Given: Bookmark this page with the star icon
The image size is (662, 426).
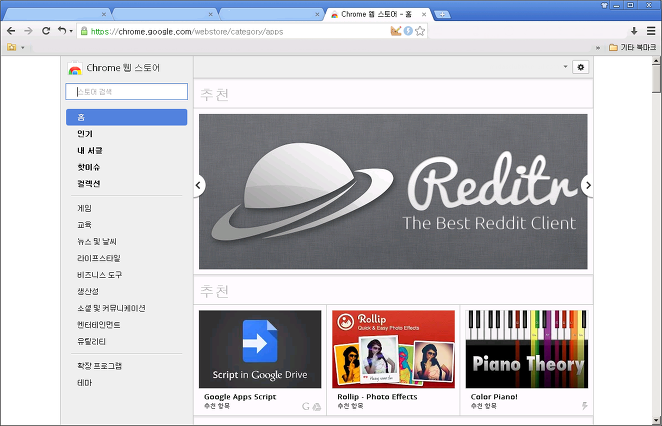Looking at the screenshot, I should coord(420,31).
